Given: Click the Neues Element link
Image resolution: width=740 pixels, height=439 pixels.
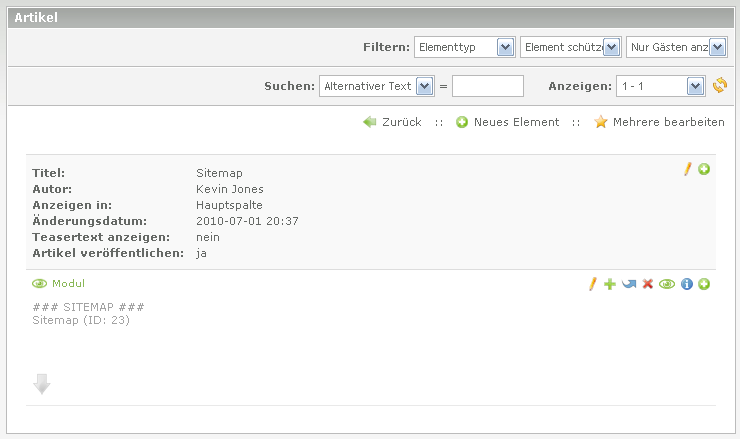Looking at the screenshot, I should click(x=507, y=122).
